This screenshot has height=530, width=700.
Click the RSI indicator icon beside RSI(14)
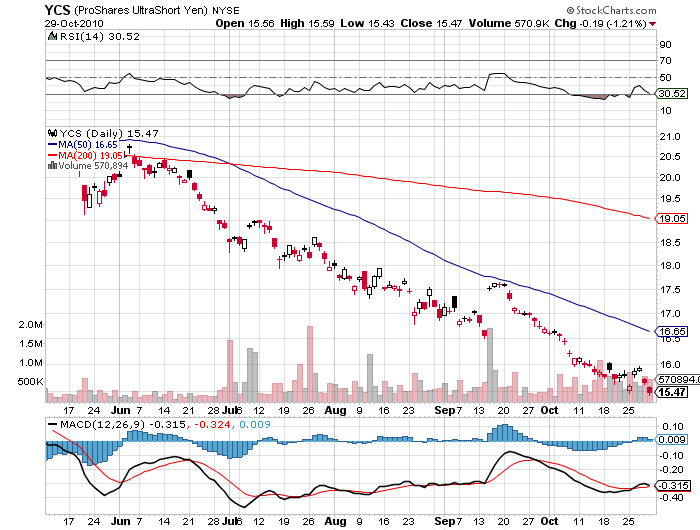52,36
